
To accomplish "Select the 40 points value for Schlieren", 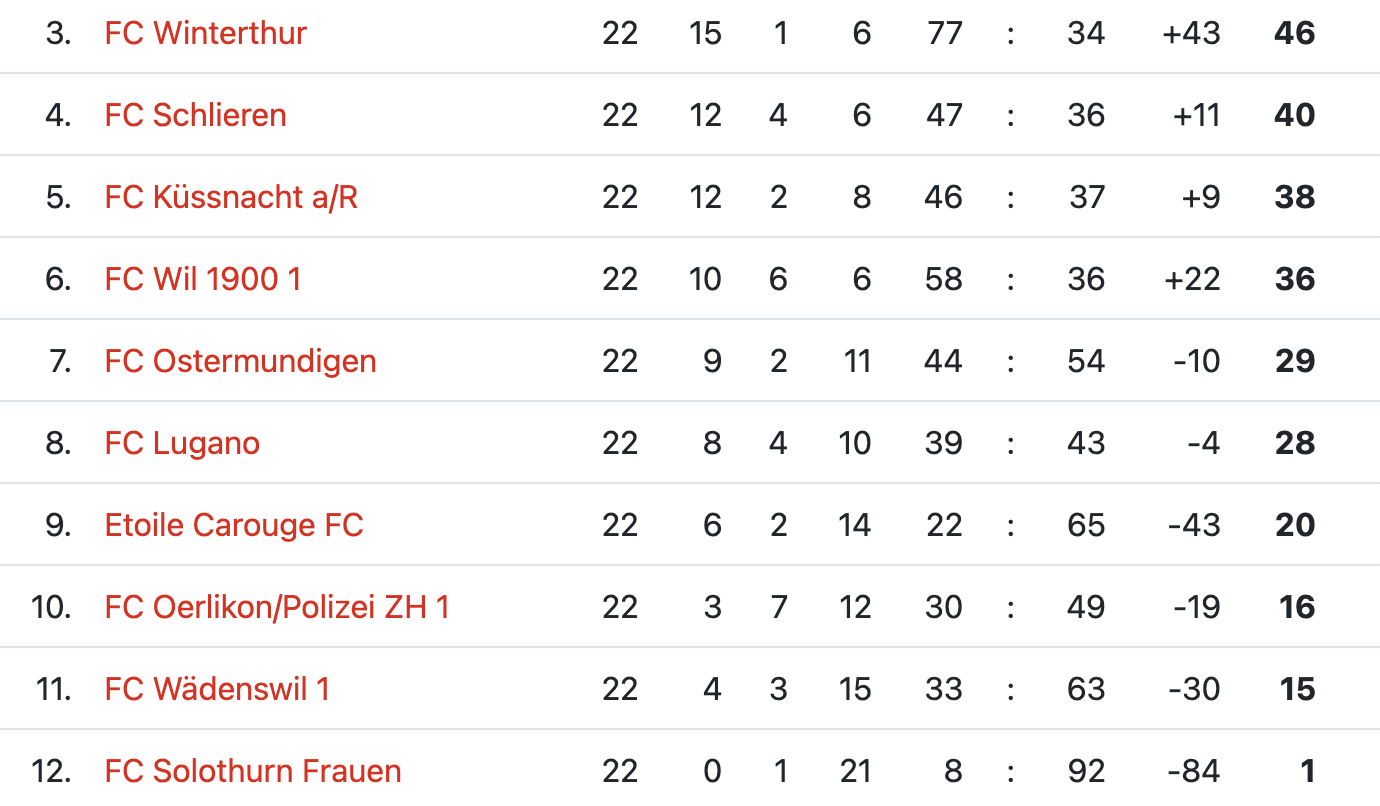I will click(x=1294, y=115).
